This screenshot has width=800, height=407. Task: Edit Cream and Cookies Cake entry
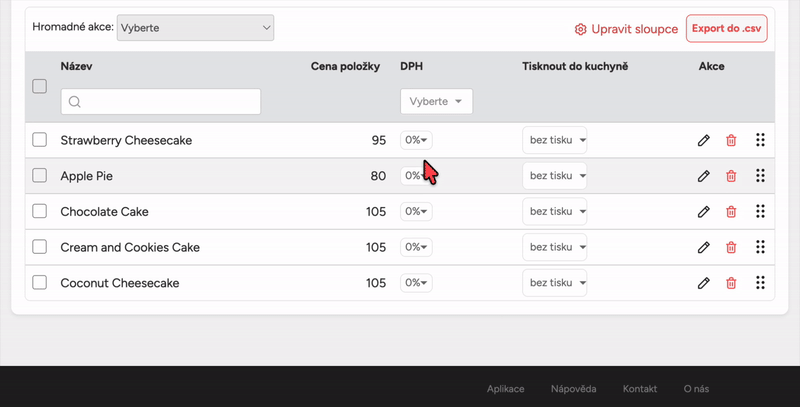[704, 247]
